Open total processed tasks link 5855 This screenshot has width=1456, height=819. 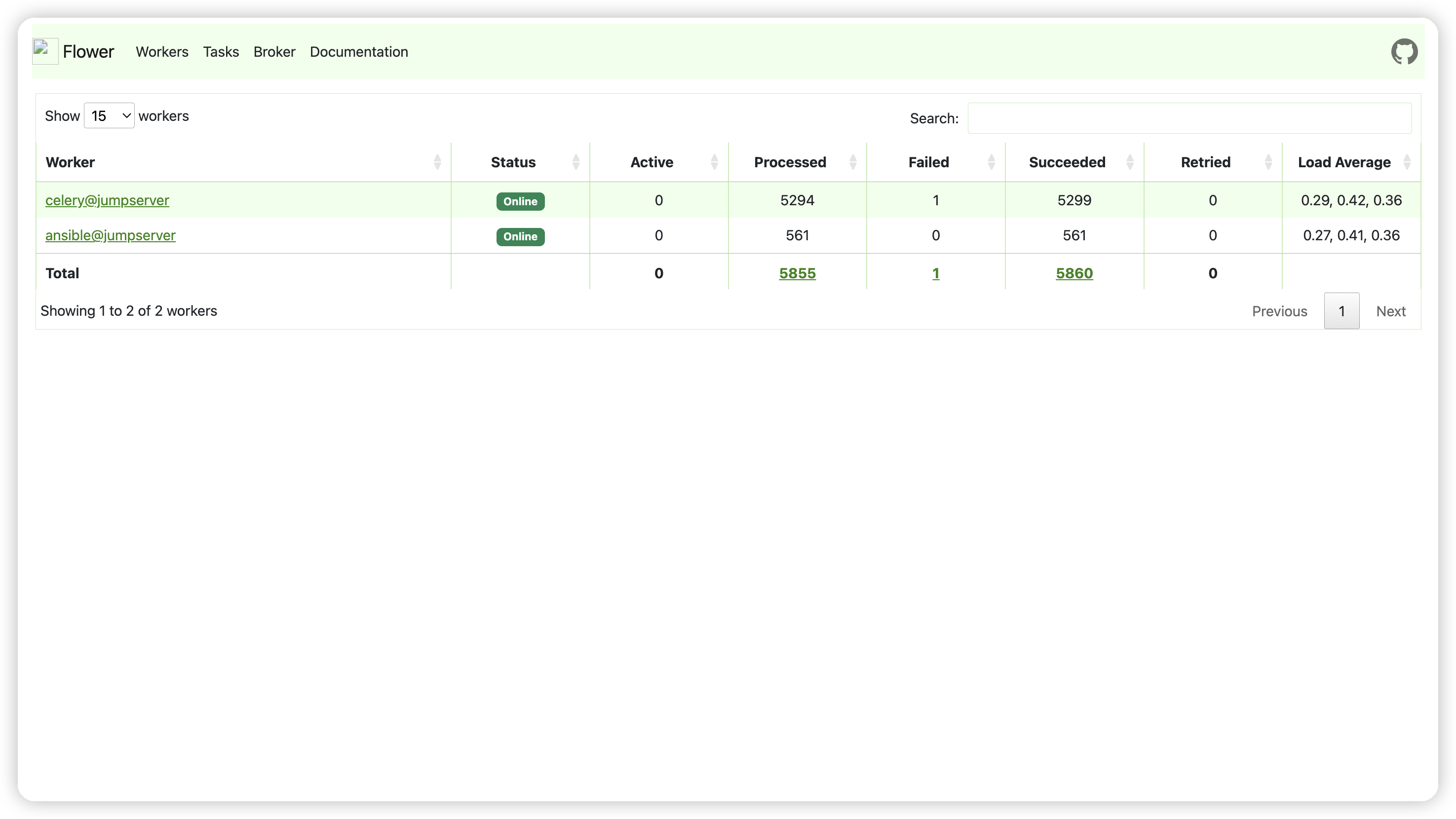(797, 273)
